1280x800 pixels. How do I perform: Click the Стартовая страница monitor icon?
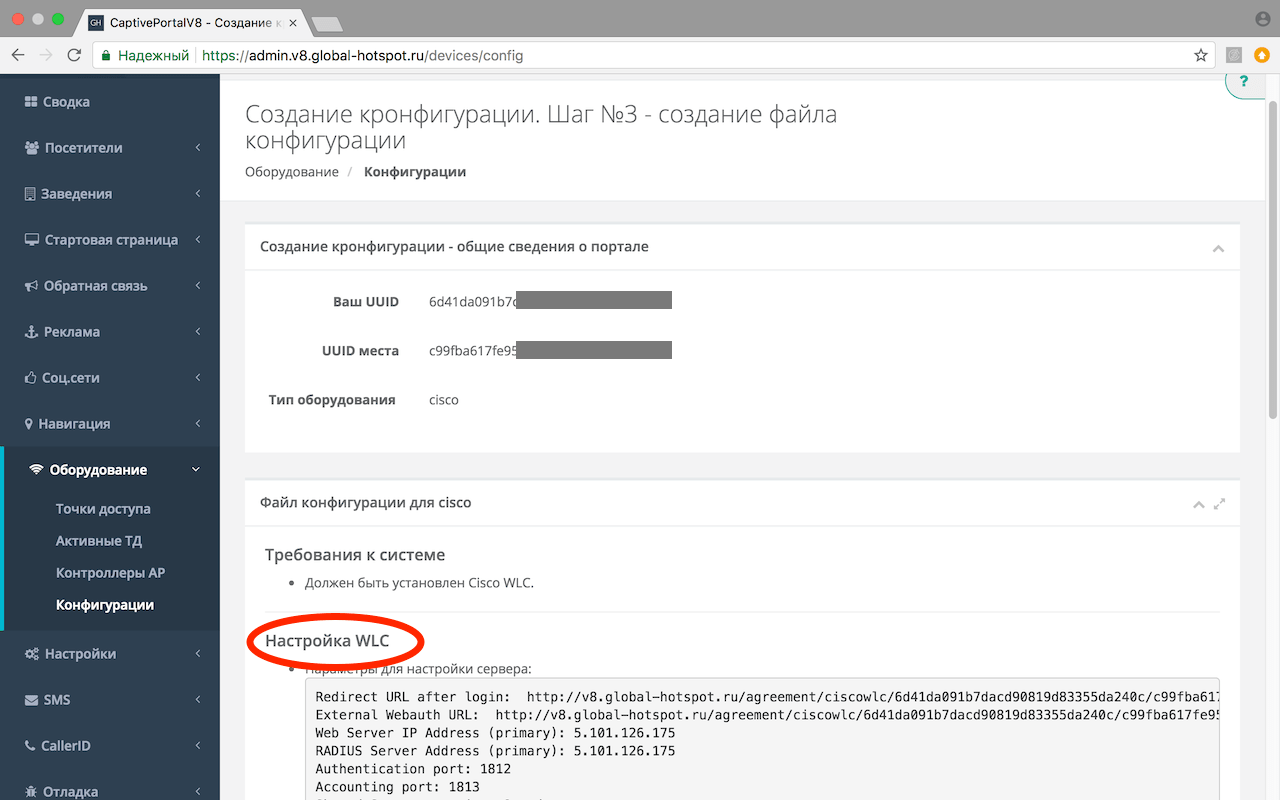tap(31, 240)
